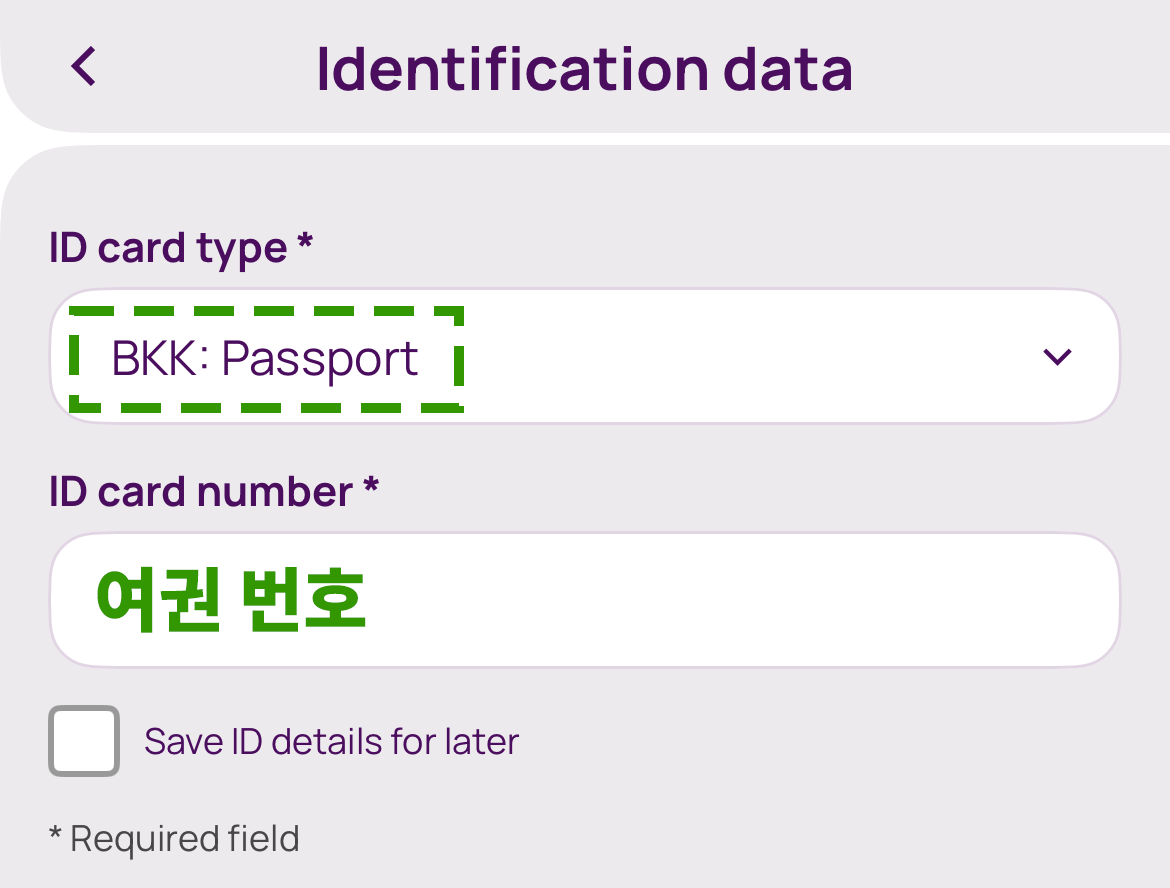Enable Save ID details for later checkbox
This screenshot has height=888, width=1170.
pyautogui.click(x=84, y=741)
